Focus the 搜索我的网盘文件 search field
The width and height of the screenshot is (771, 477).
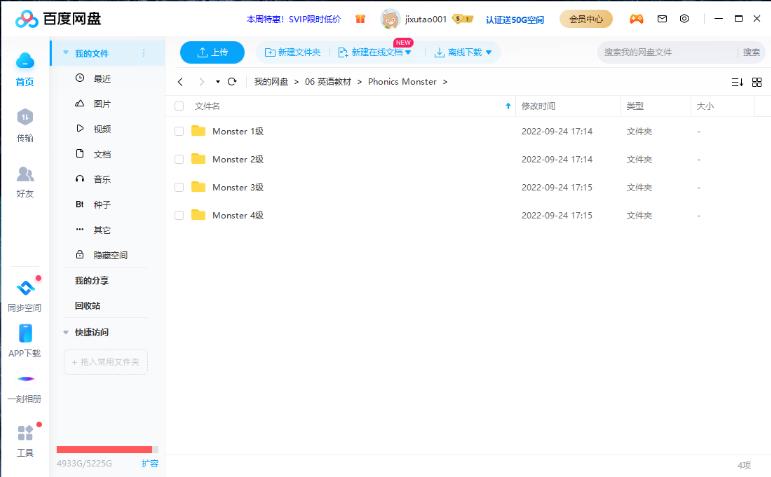(668, 52)
